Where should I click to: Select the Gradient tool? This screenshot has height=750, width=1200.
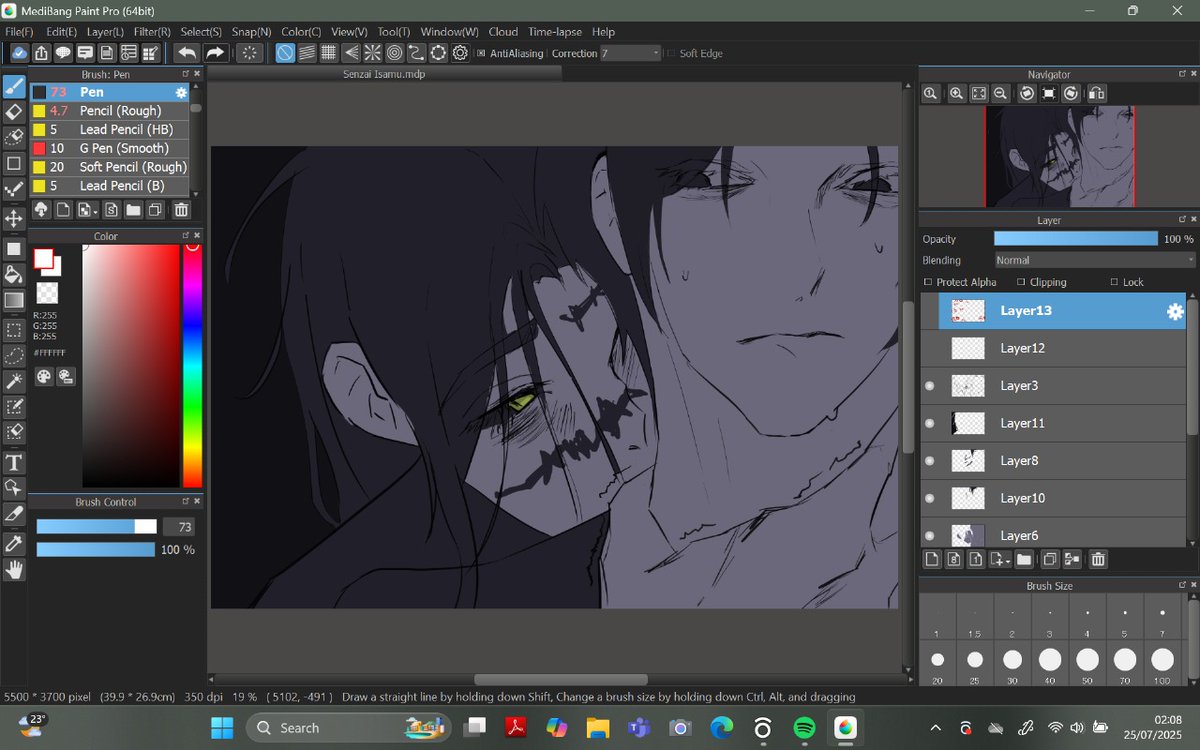point(14,300)
